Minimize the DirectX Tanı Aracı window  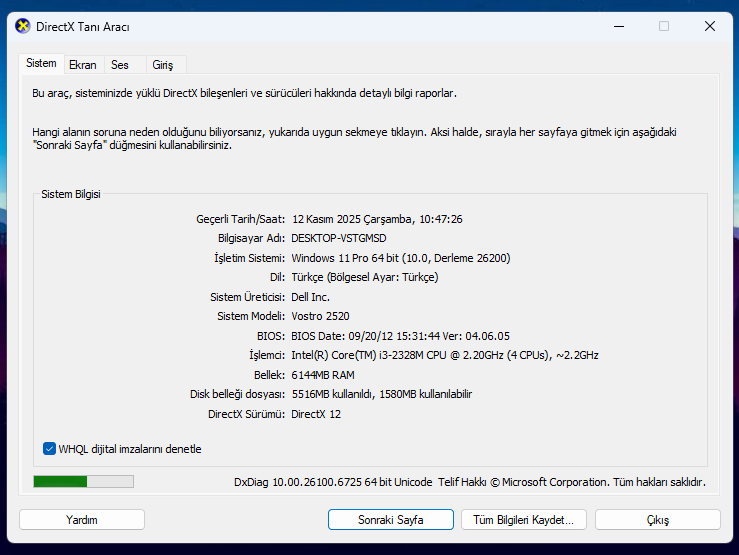(x=619, y=26)
